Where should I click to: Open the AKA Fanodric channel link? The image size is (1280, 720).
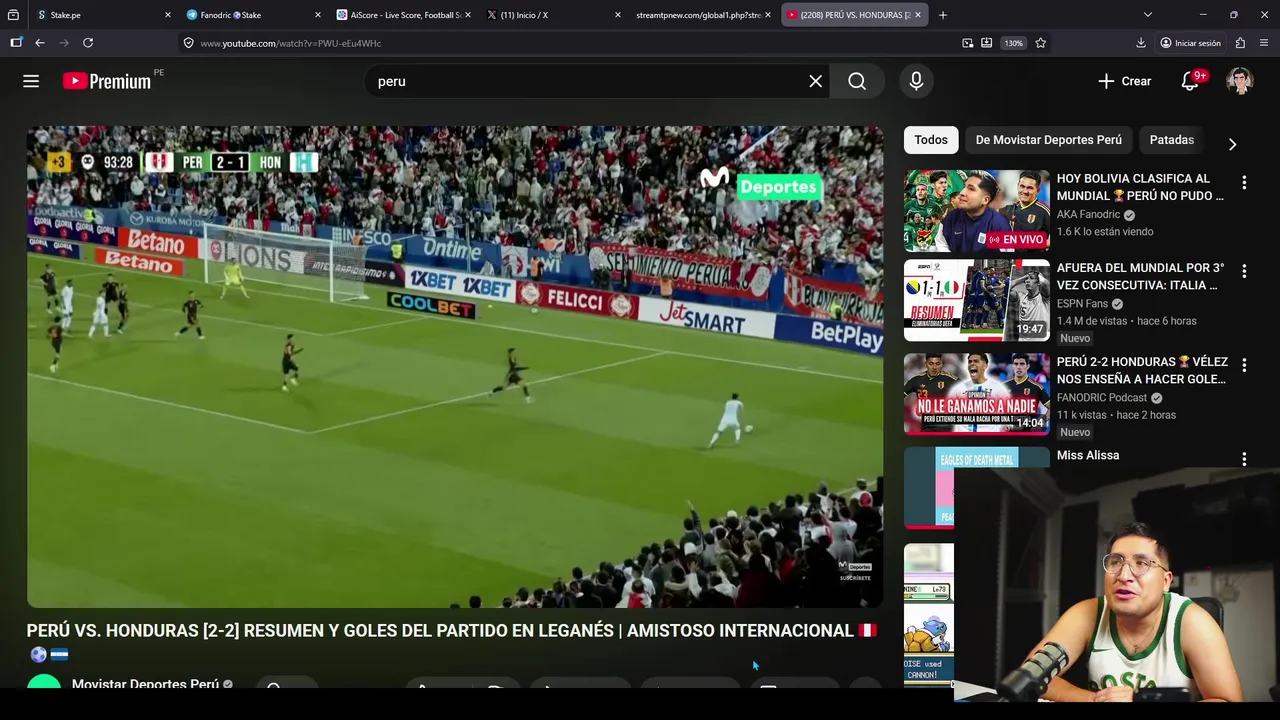(x=1088, y=214)
